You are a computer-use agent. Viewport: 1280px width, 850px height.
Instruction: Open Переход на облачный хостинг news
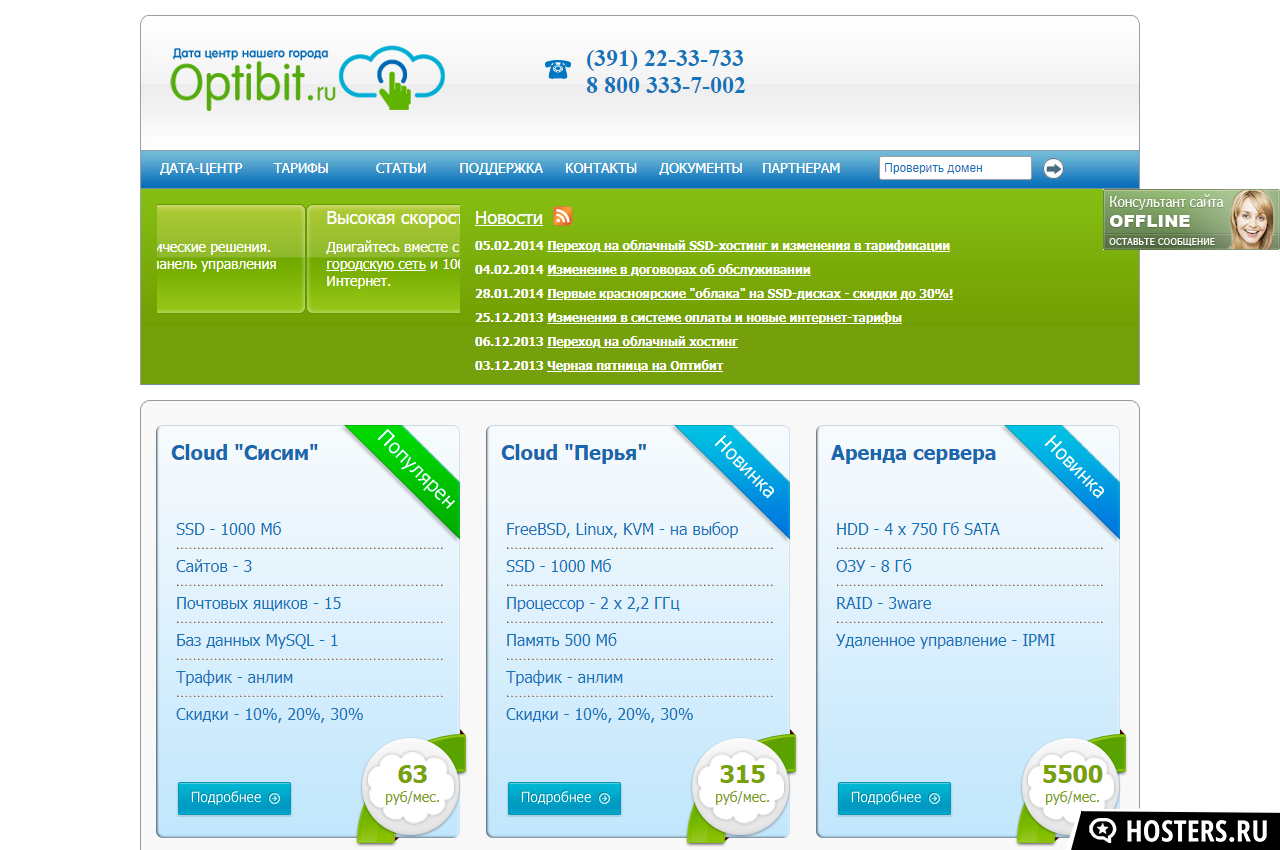pyautogui.click(x=642, y=341)
